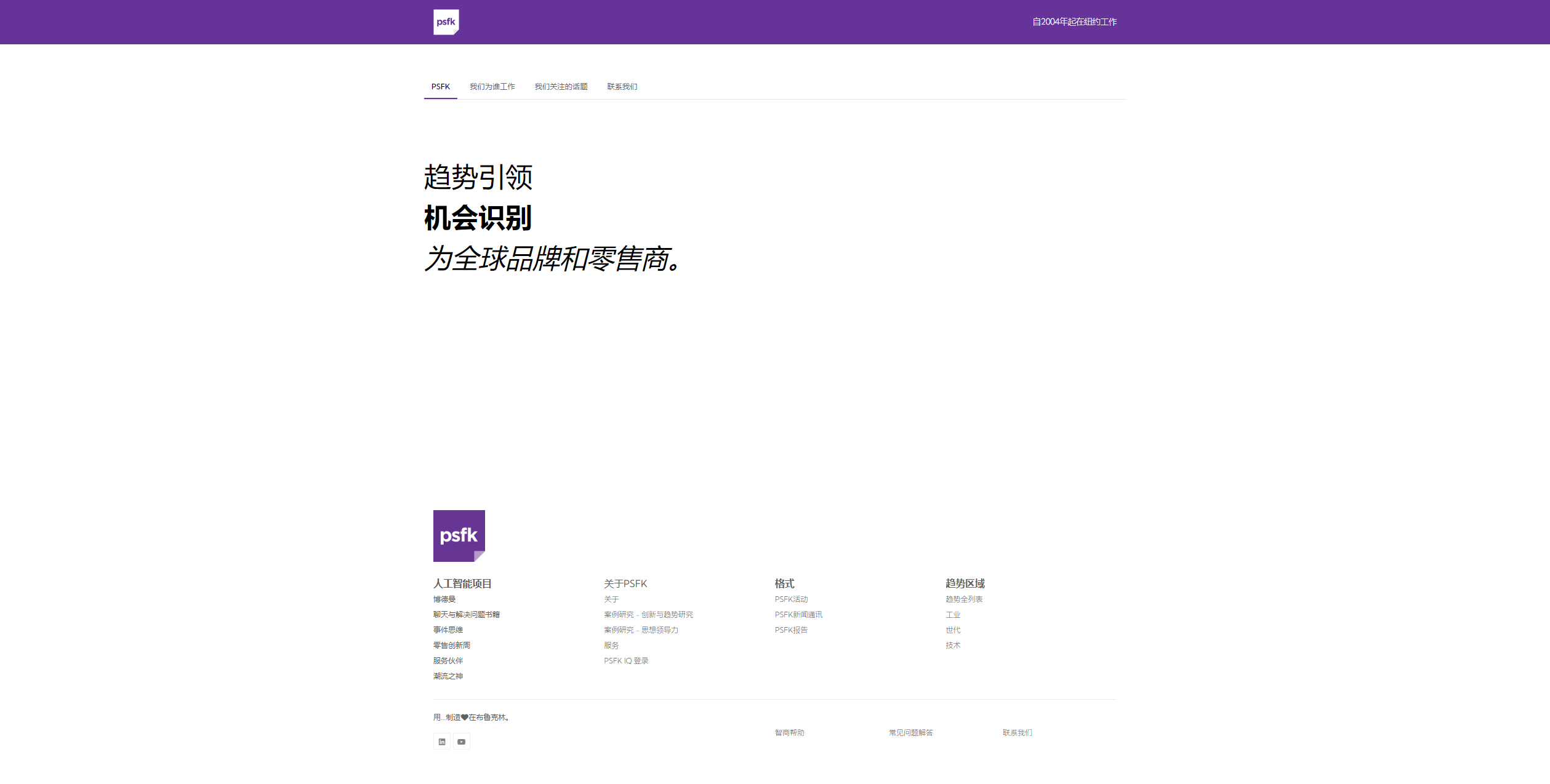Screen dimensions: 1550x784
Task: Click the PSFK logo in the header
Action: [x=446, y=22]
